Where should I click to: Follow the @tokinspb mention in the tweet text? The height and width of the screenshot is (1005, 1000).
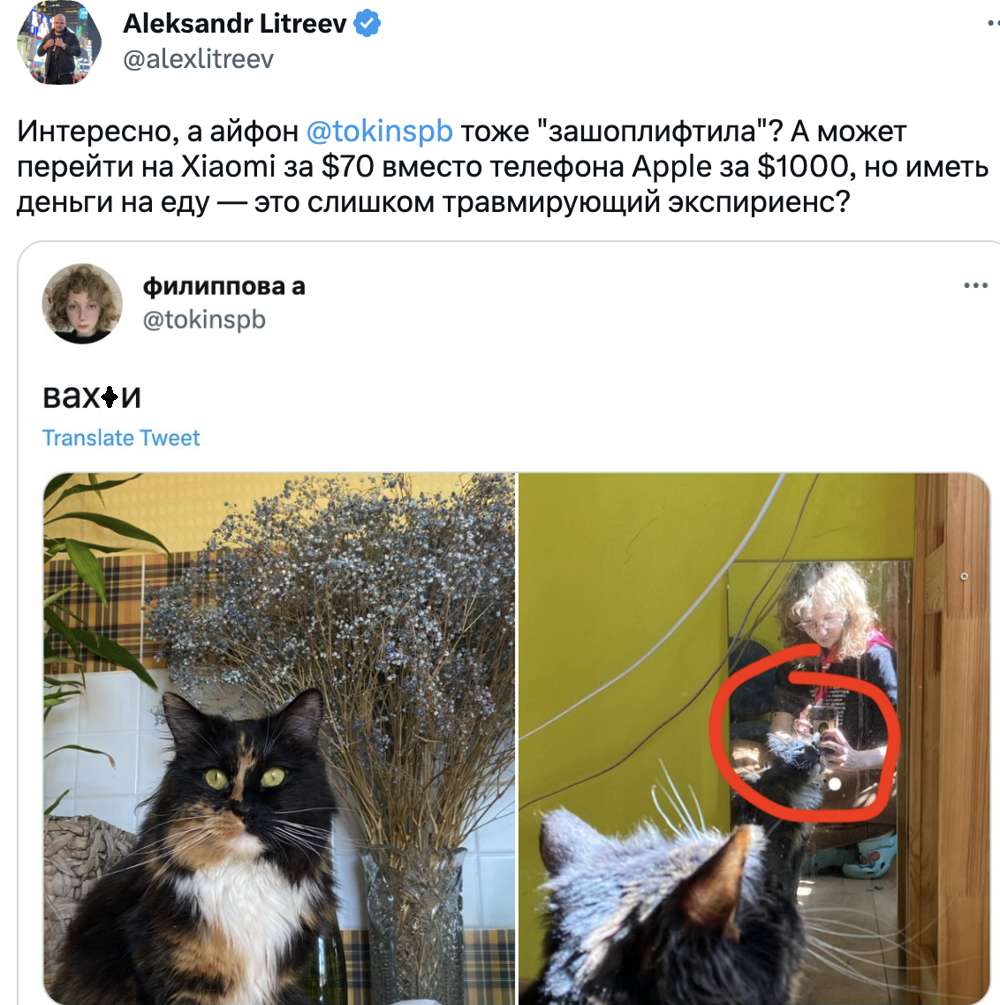click(379, 131)
